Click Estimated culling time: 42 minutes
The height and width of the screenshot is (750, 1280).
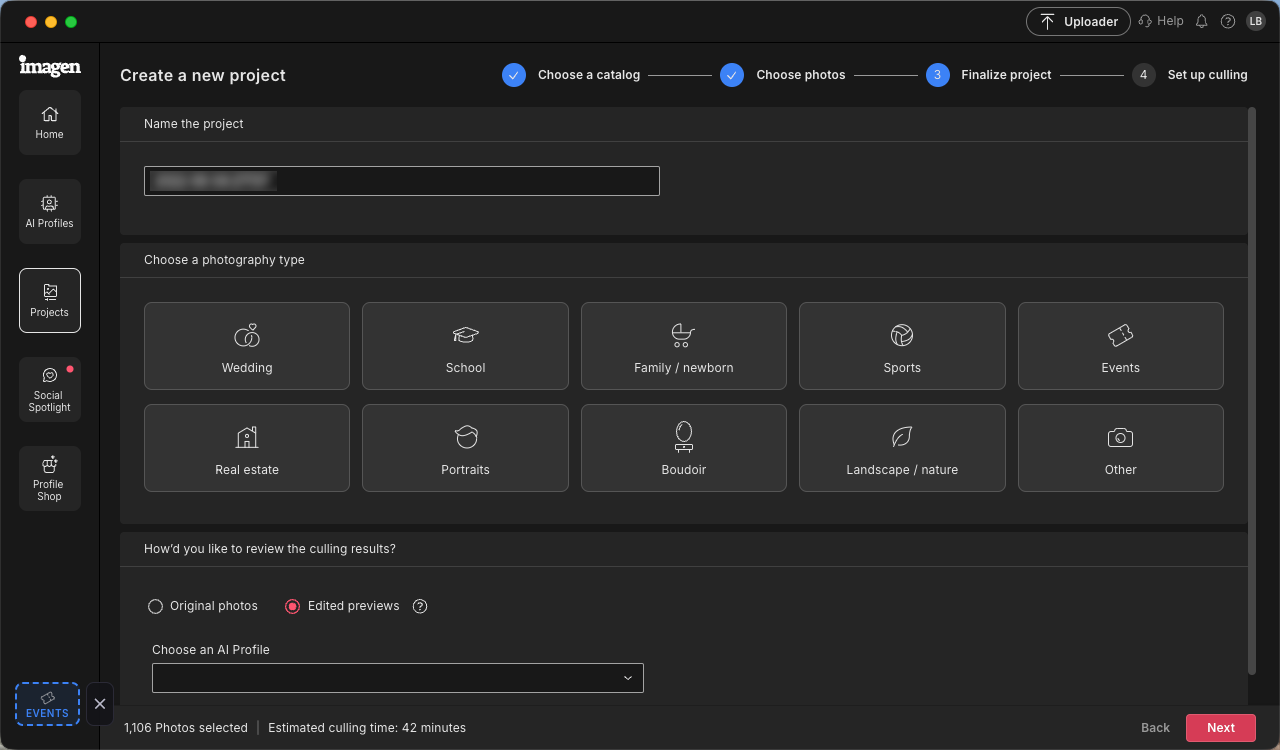(367, 728)
